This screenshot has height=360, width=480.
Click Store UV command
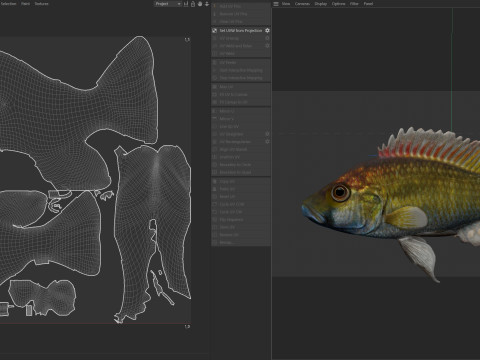click(x=241, y=227)
